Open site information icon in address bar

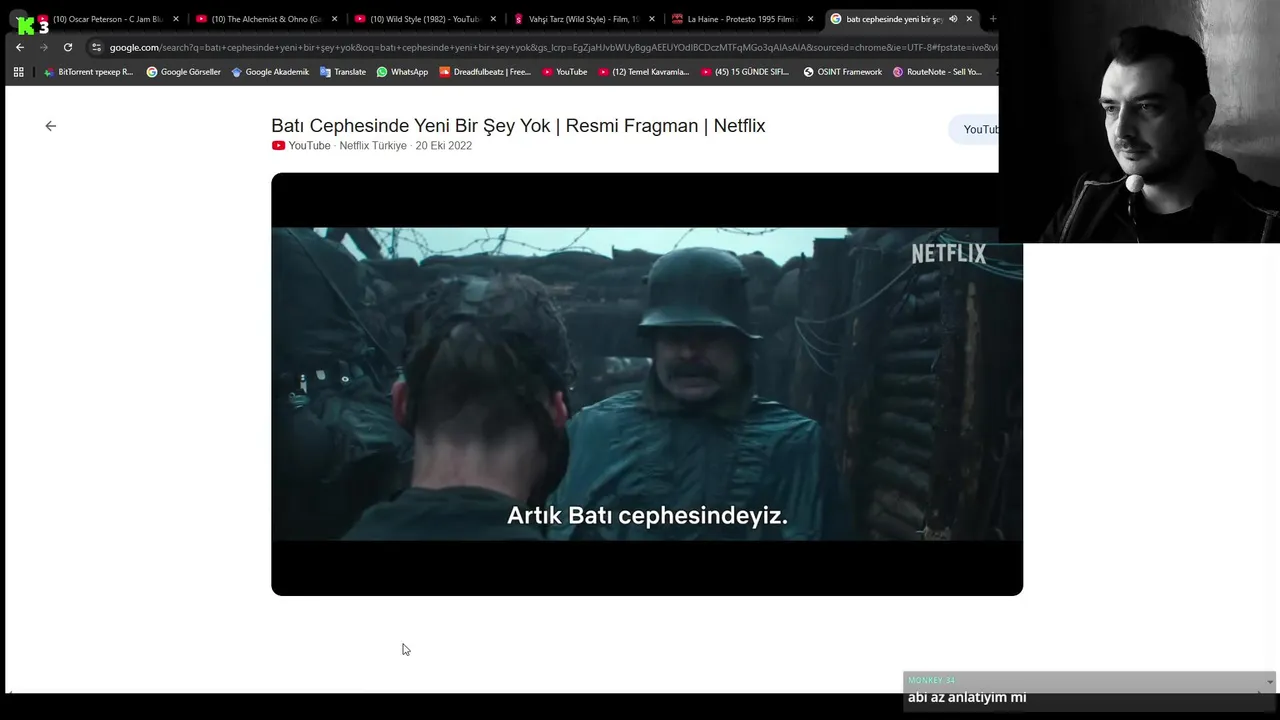pos(96,47)
